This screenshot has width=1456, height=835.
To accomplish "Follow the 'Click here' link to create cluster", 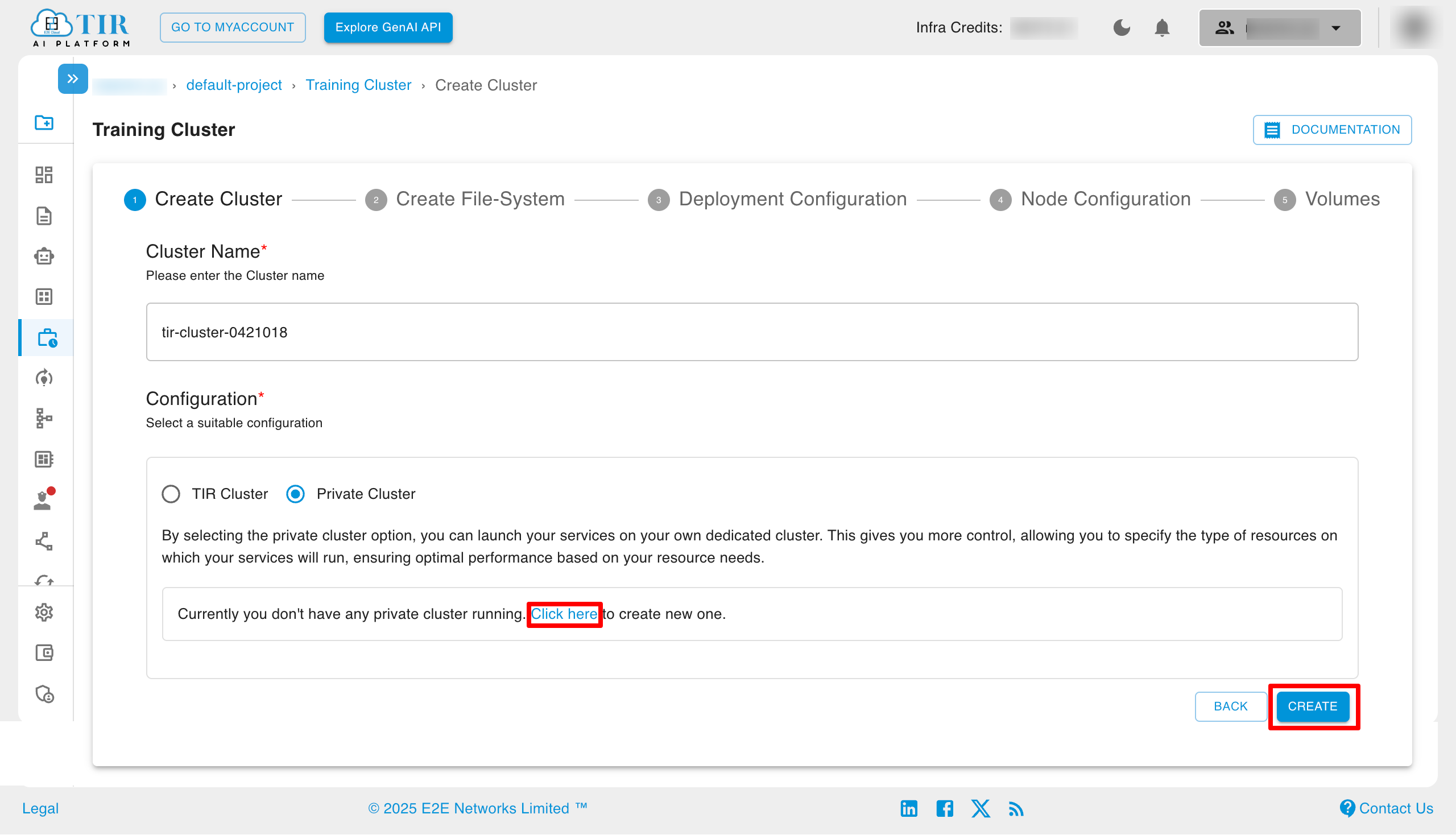I will click(564, 614).
